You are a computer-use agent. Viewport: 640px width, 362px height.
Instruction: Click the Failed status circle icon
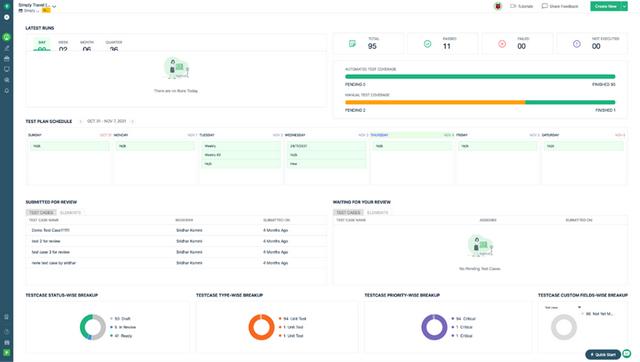(502, 44)
